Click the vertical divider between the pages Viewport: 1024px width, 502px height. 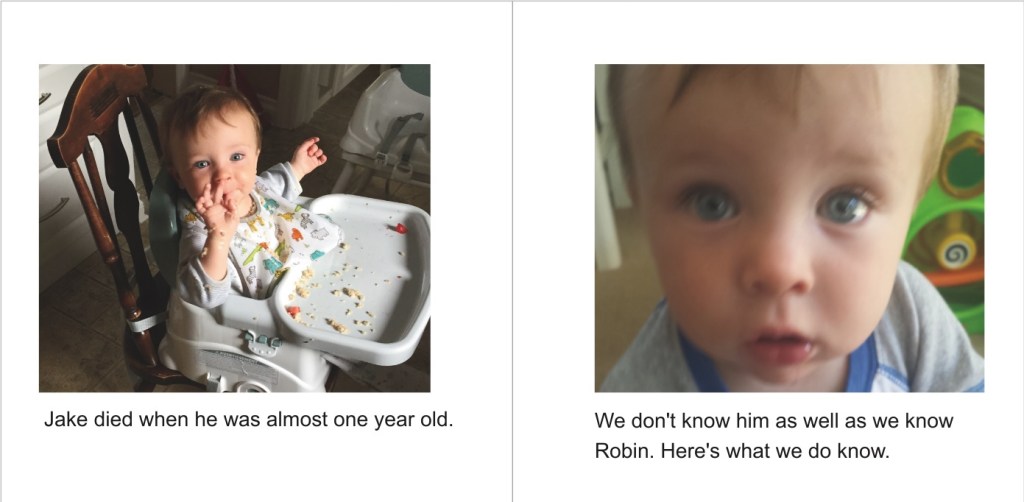(x=512, y=251)
